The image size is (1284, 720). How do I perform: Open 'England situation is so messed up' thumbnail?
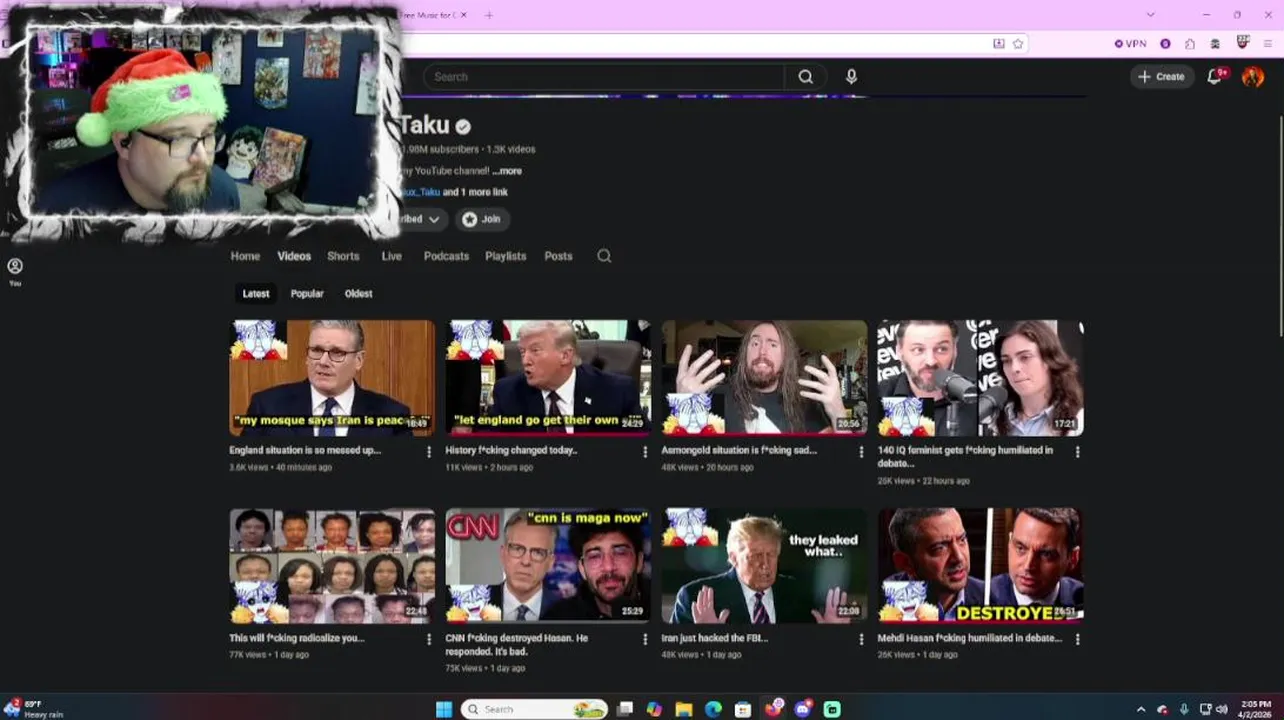click(x=332, y=378)
